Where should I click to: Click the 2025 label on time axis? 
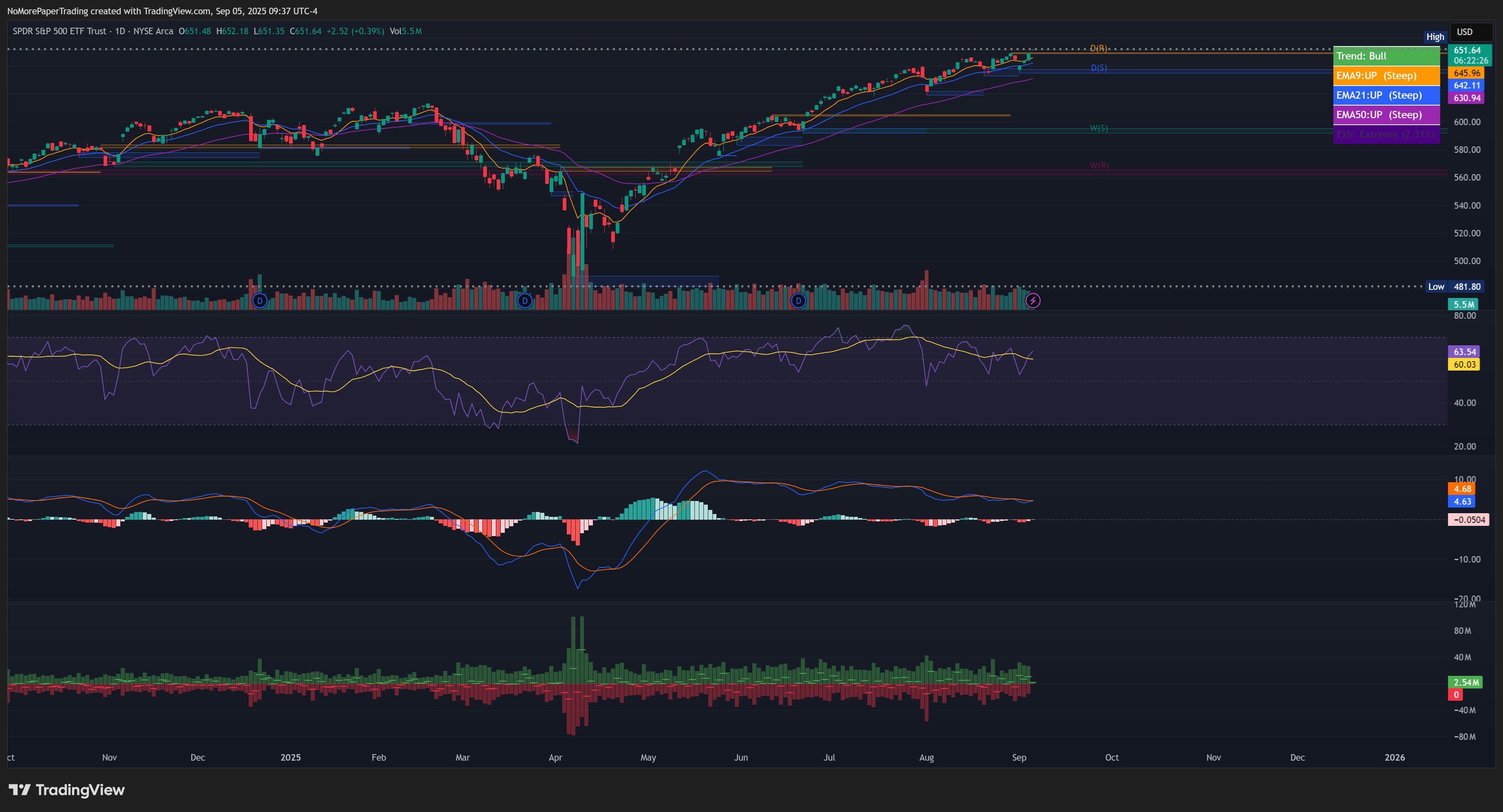(x=291, y=757)
